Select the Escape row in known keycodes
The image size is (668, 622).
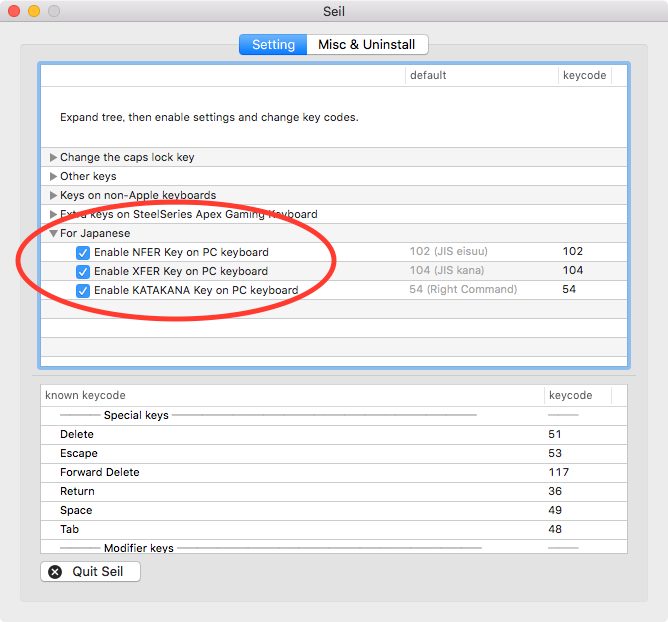point(334,453)
